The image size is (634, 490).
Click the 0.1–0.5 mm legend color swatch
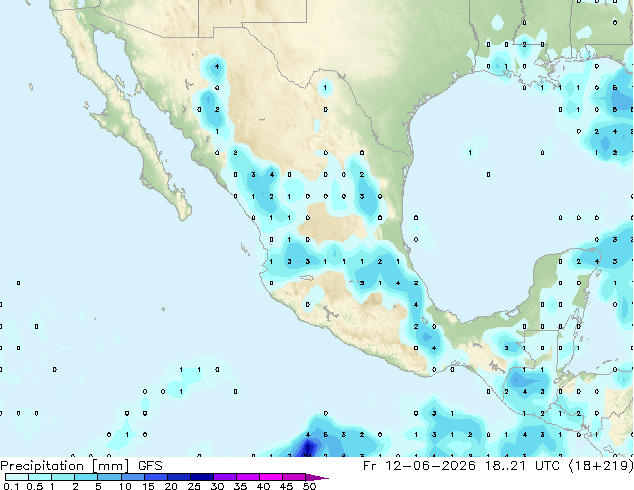[x=17, y=477]
